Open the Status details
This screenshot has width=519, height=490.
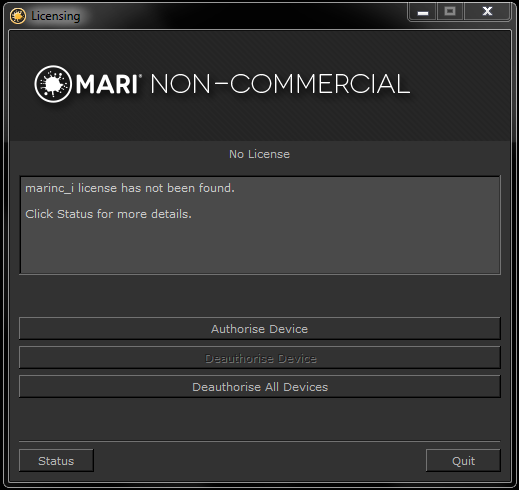coord(56,461)
